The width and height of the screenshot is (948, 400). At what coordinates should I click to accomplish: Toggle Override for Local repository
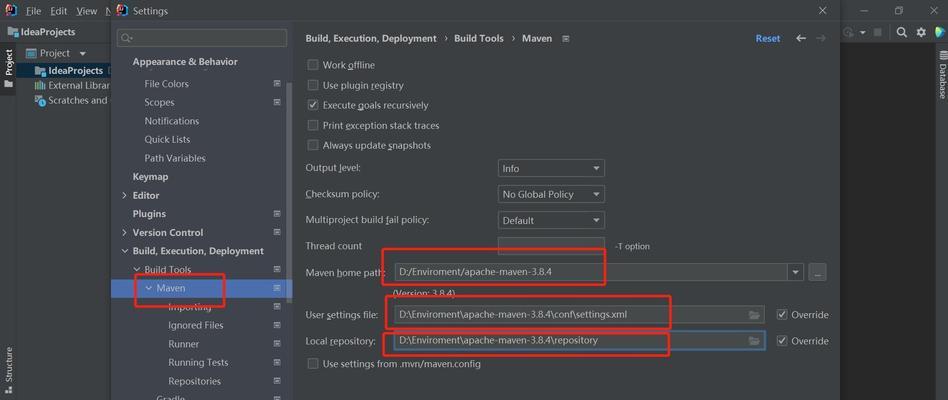click(782, 341)
